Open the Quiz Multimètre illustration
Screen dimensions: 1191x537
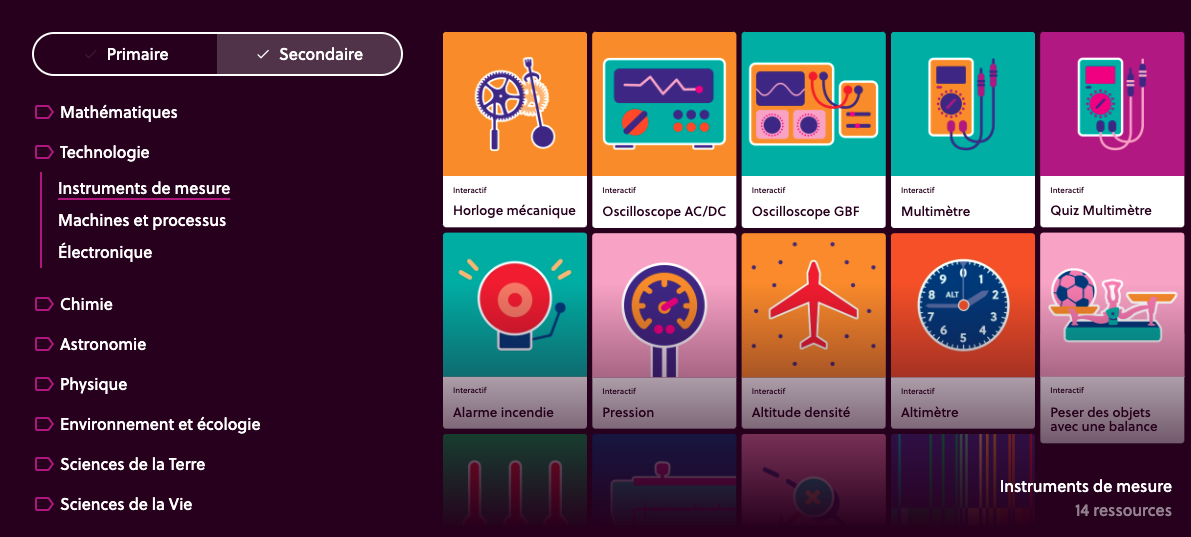(1112, 104)
